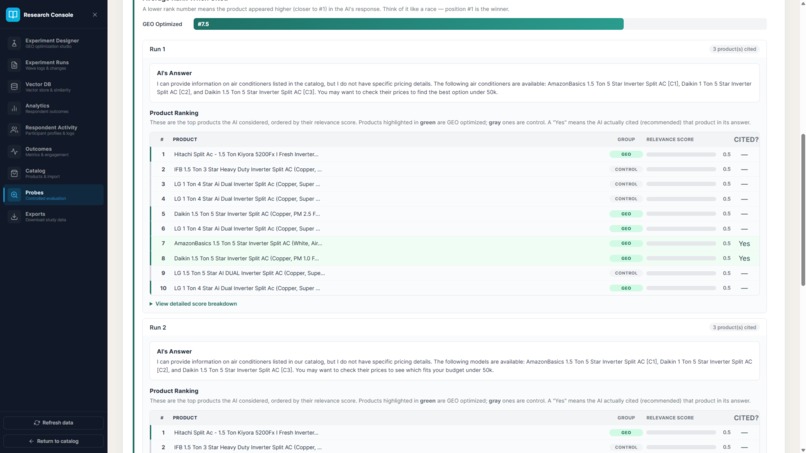Click the Catalog box icon

(x=14, y=173)
